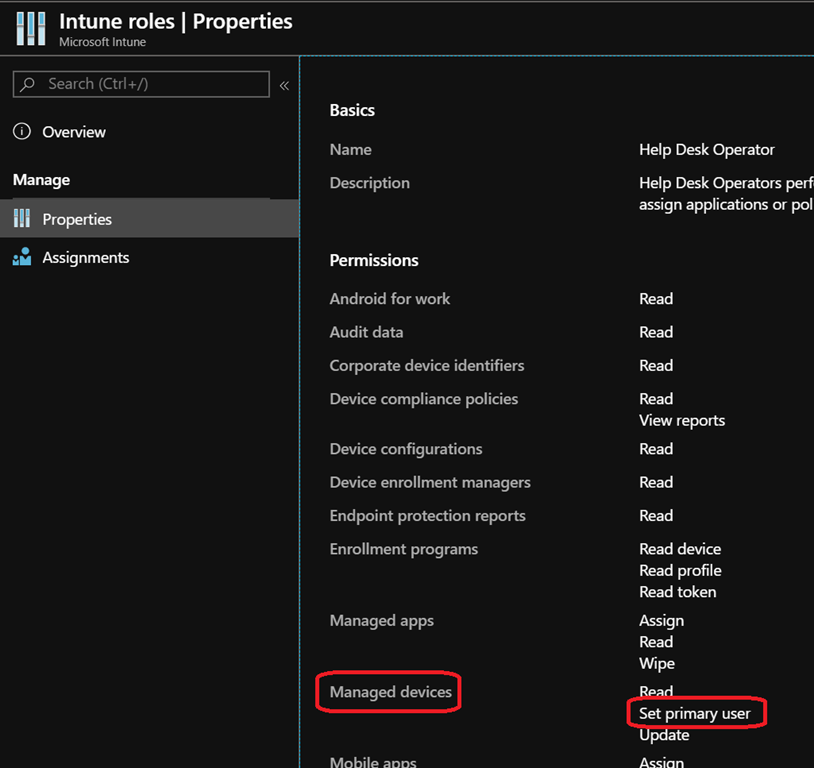Go to the Assignments menu item
The height and width of the screenshot is (768, 814).
click(85, 257)
